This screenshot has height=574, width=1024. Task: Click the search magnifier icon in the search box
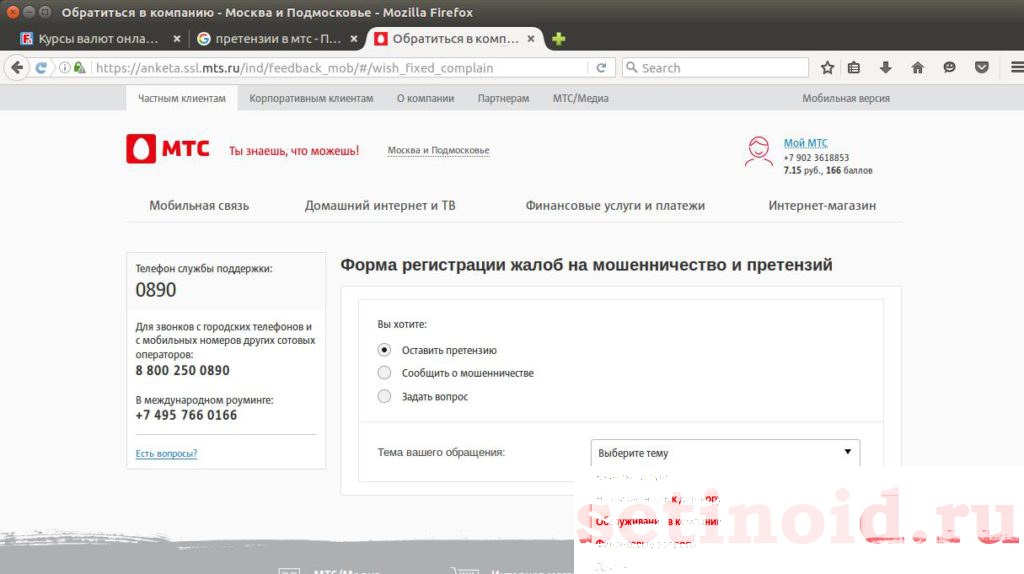coord(632,67)
